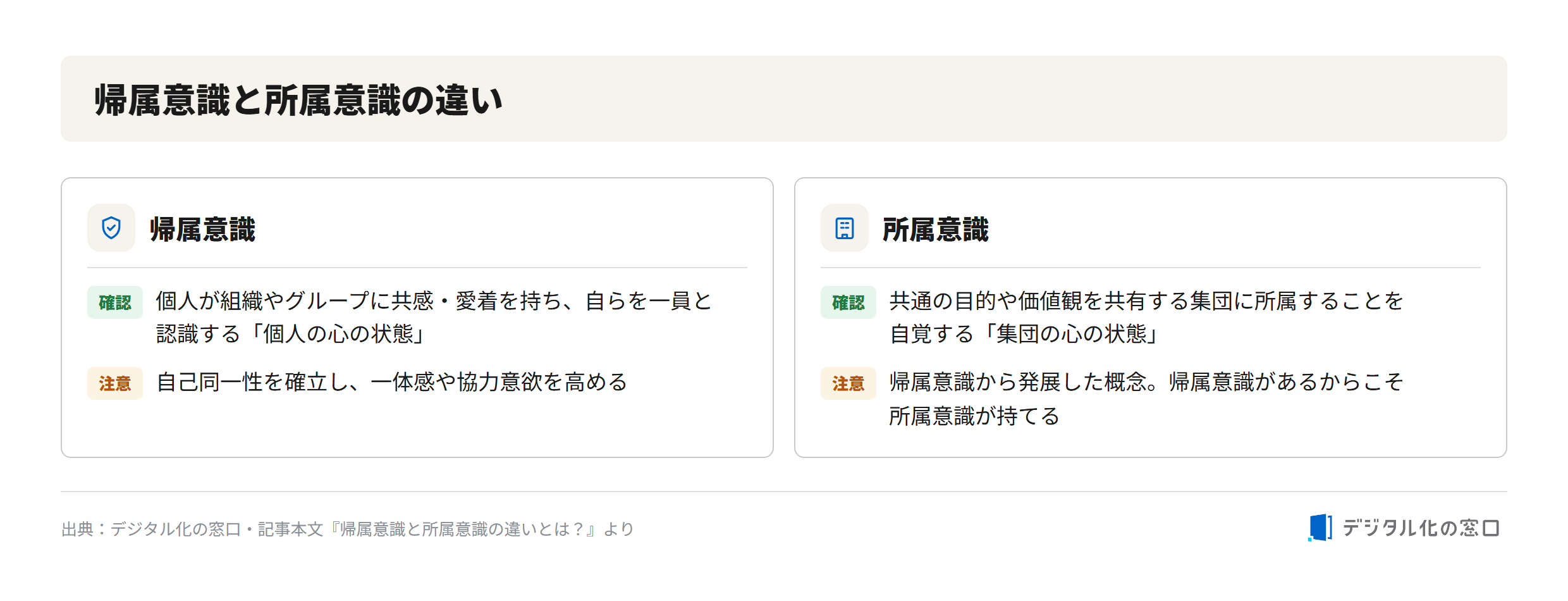Open the source citation 出典 text
1568x601 pixels.
[x=348, y=529]
